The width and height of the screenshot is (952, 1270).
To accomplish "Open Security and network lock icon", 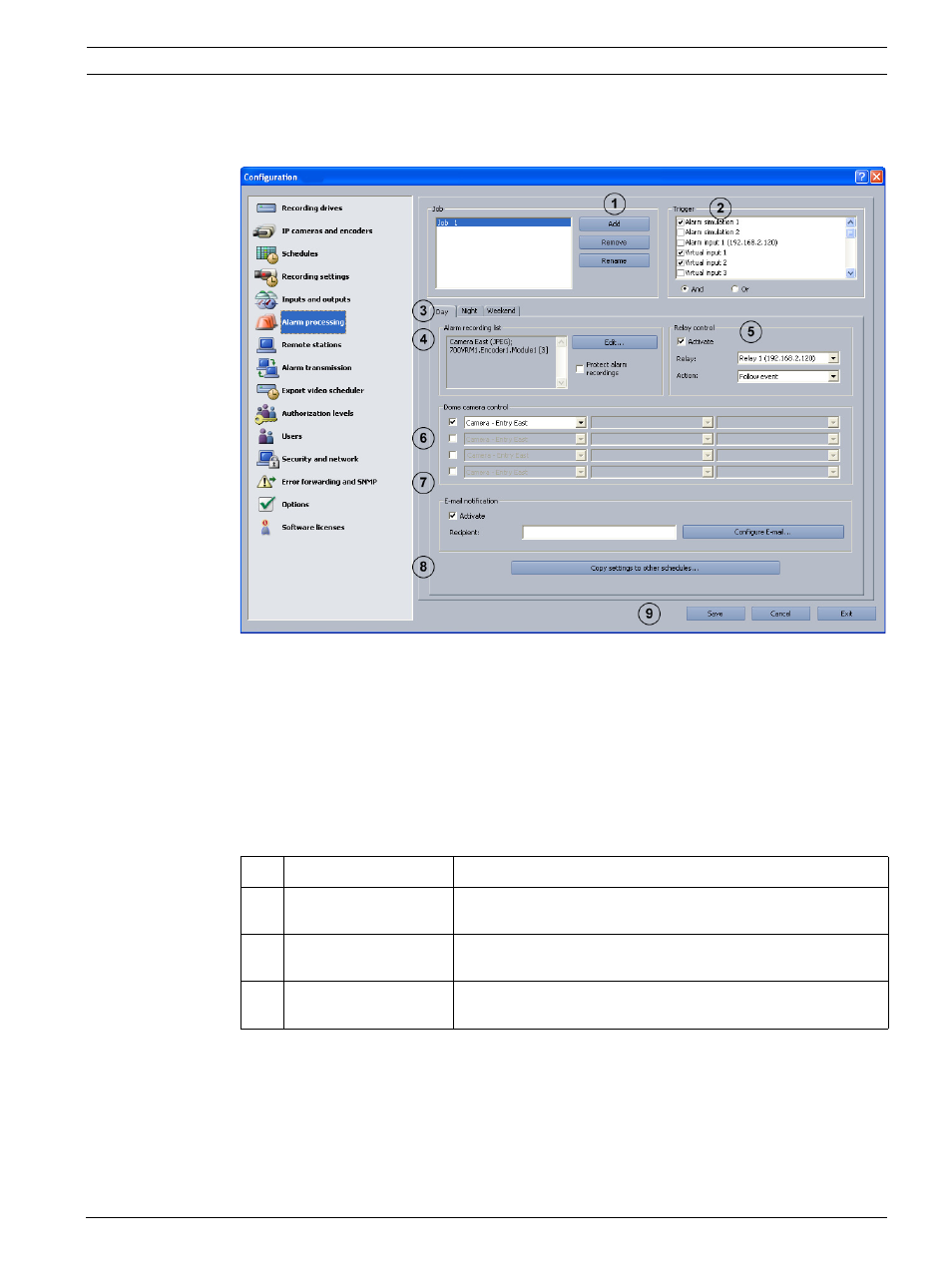I will [x=266, y=459].
